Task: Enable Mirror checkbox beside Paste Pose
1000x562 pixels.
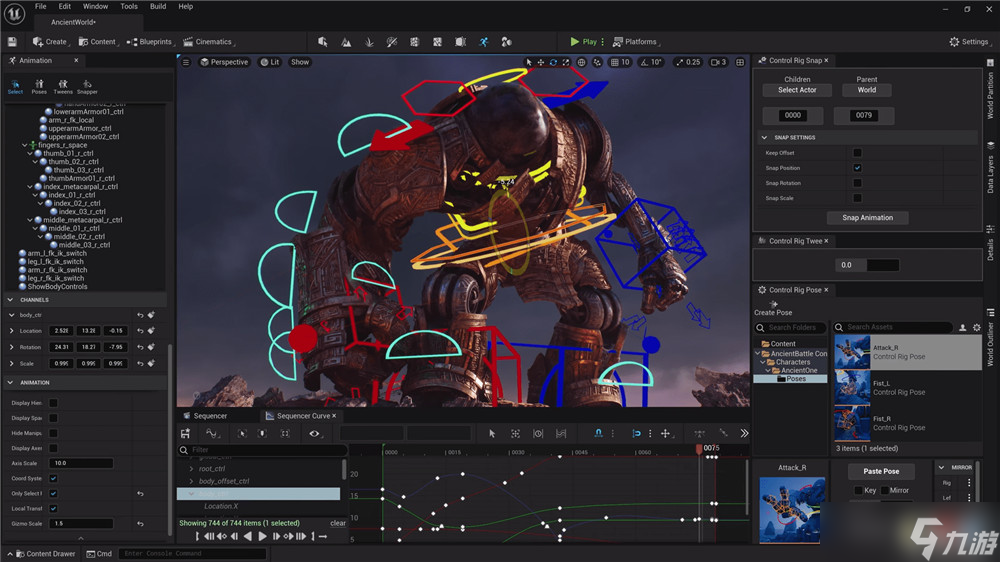Action: click(885, 491)
